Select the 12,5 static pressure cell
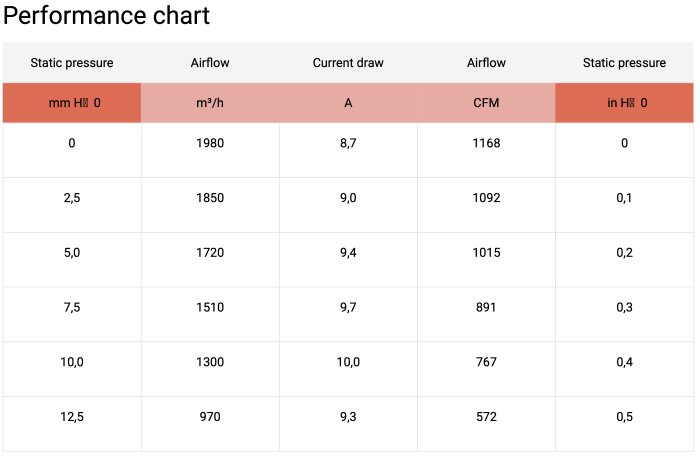Image resolution: width=700 pixels, height=462 pixels. tap(72, 417)
